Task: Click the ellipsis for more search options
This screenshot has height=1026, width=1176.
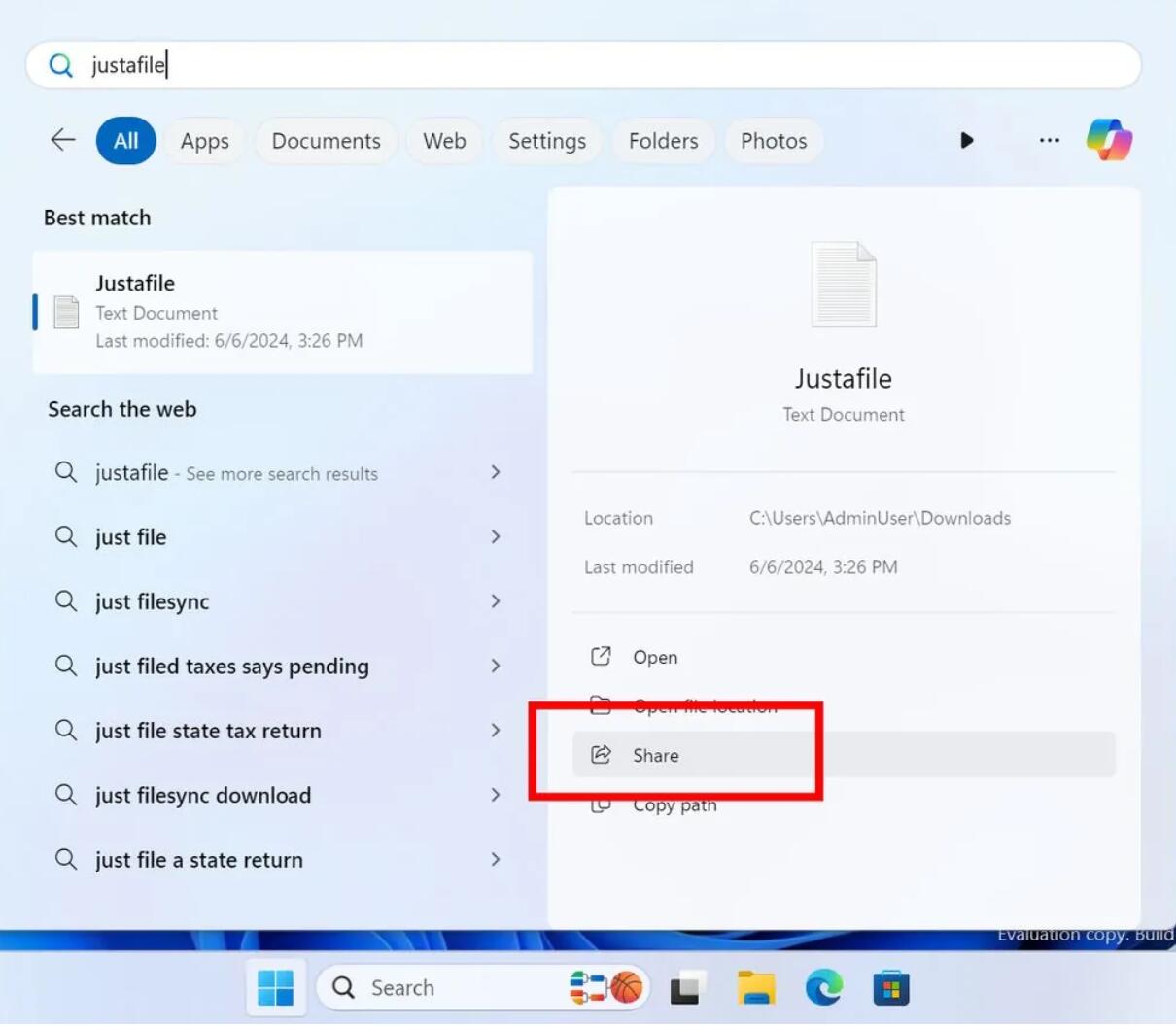Action: click(1049, 140)
